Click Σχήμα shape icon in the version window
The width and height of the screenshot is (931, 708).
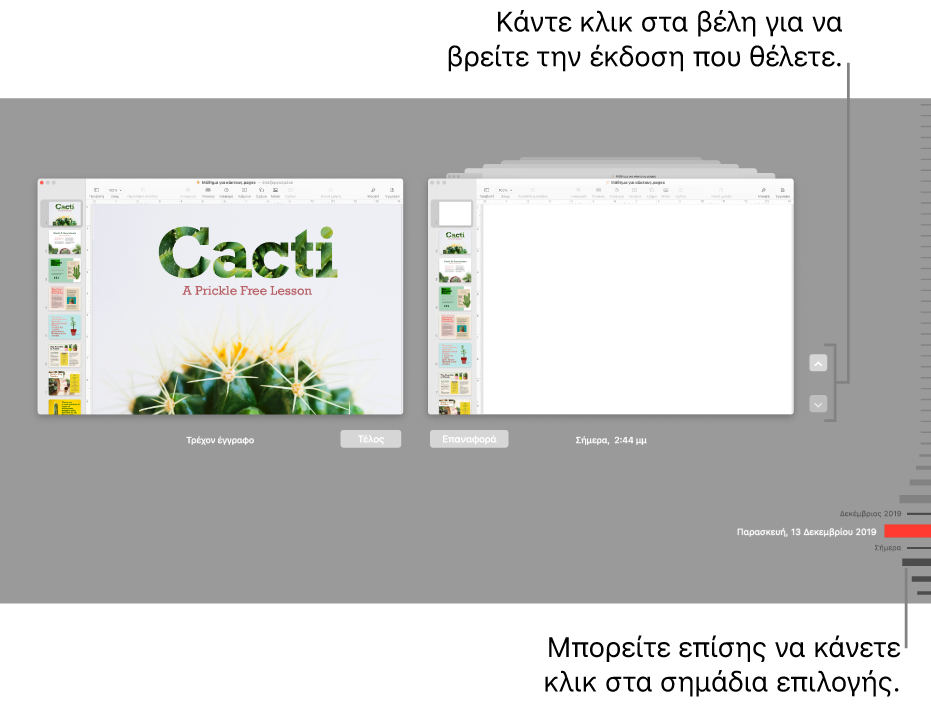coord(651,190)
